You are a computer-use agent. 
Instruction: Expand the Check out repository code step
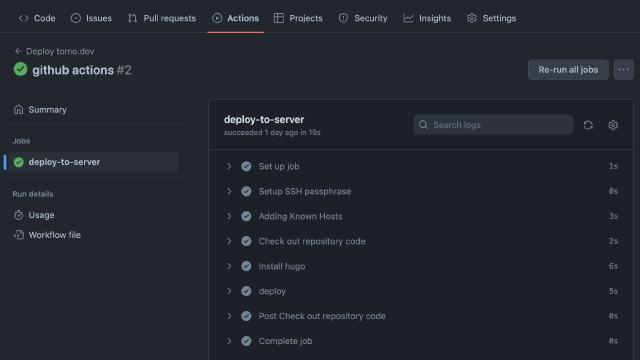(229, 241)
